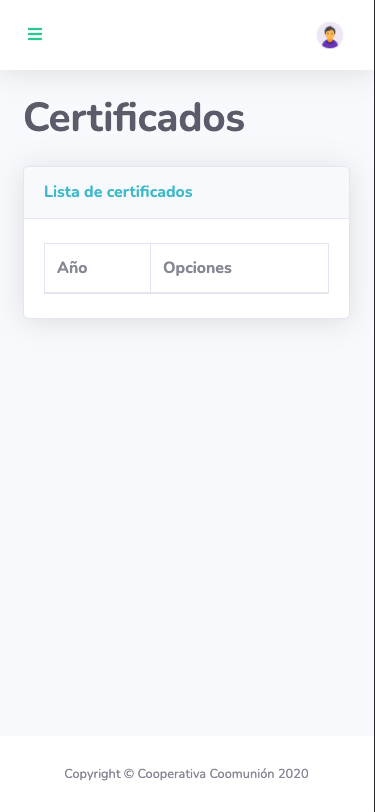The width and height of the screenshot is (375, 812).
Task: Click the Copyright Cooperativa Coomunión 2020 footer text
Action: tap(186, 774)
